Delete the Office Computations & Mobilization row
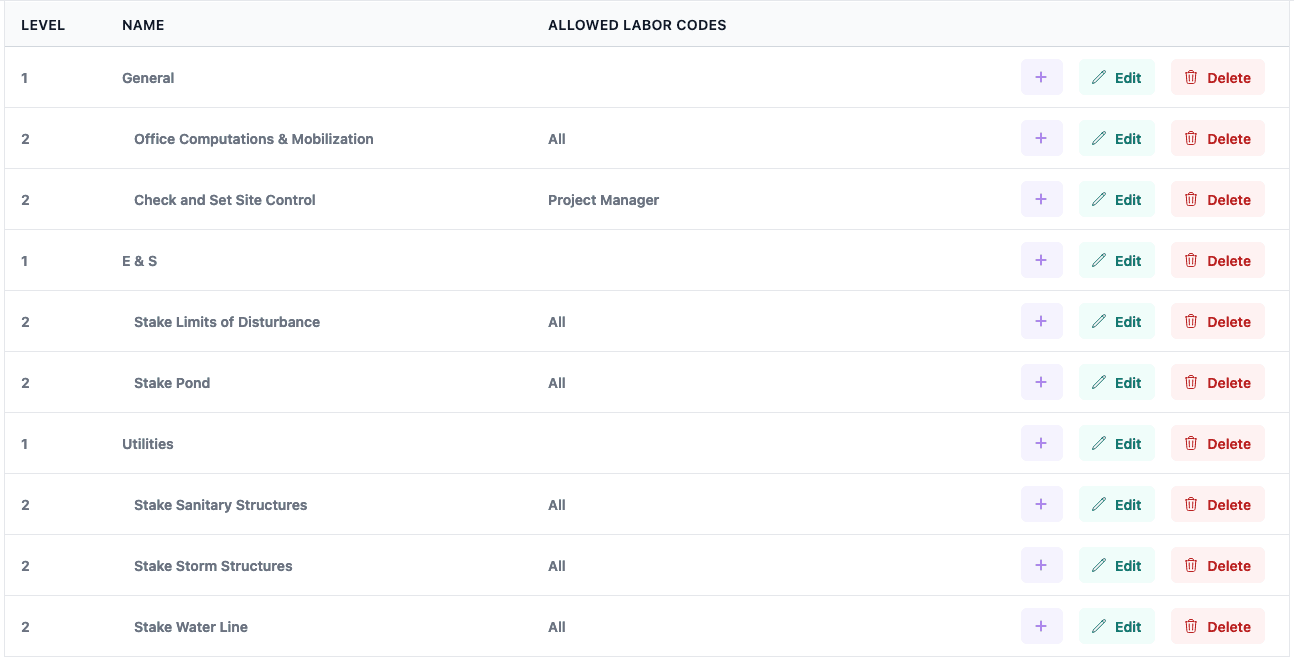 1217,139
